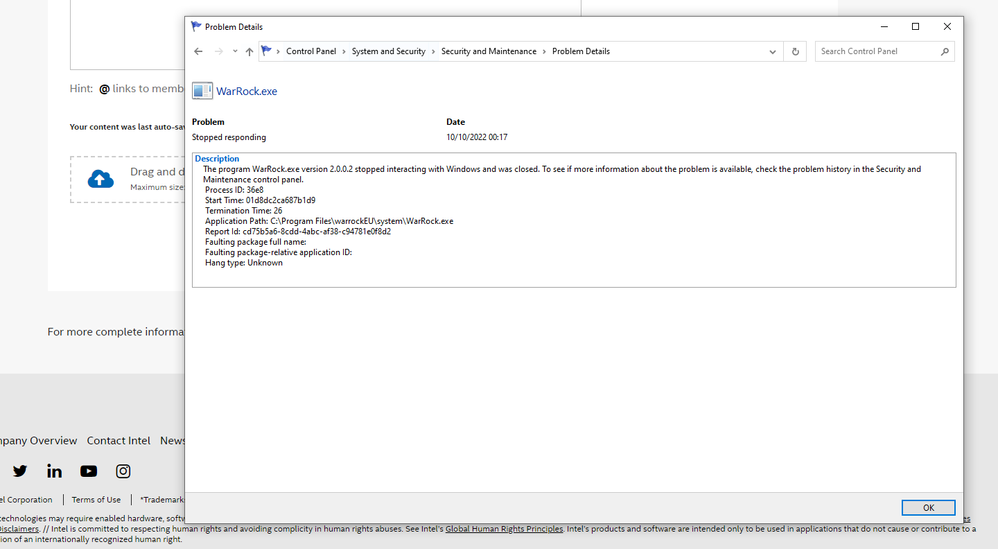998x549 pixels.
Task: Open Intel YouTube icon in footer
Action: (88, 471)
